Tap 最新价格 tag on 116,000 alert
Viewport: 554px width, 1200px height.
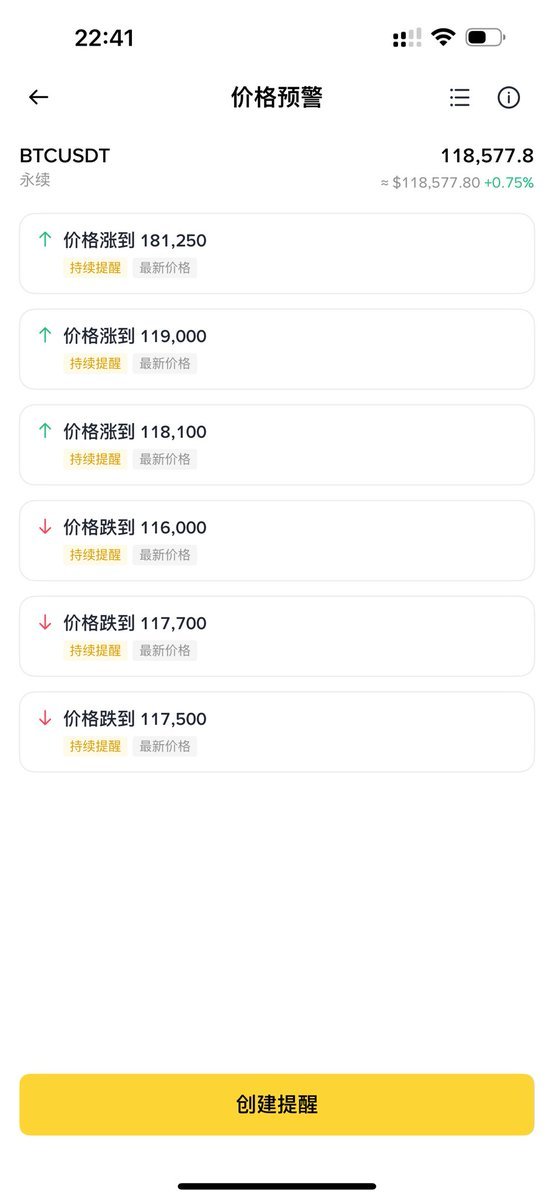click(165, 555)
